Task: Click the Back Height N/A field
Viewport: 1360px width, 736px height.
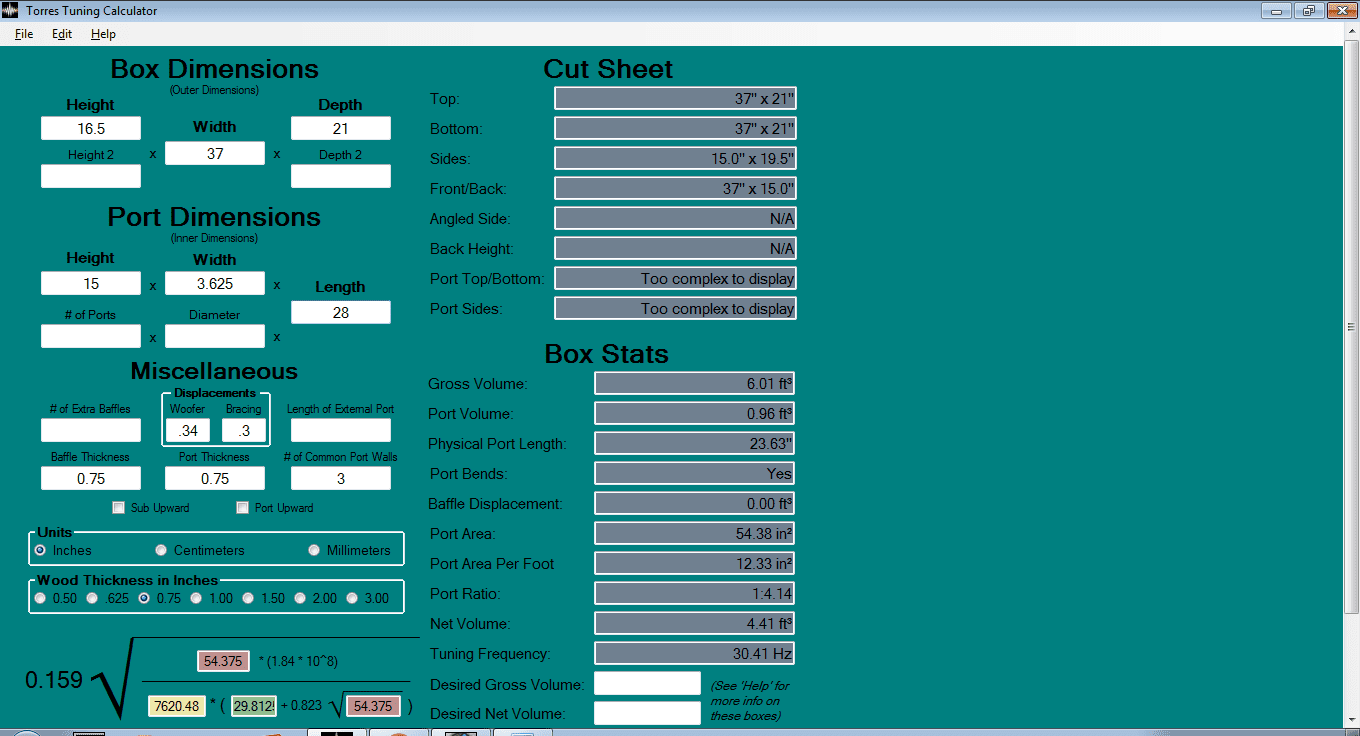Action: (675, 248)
